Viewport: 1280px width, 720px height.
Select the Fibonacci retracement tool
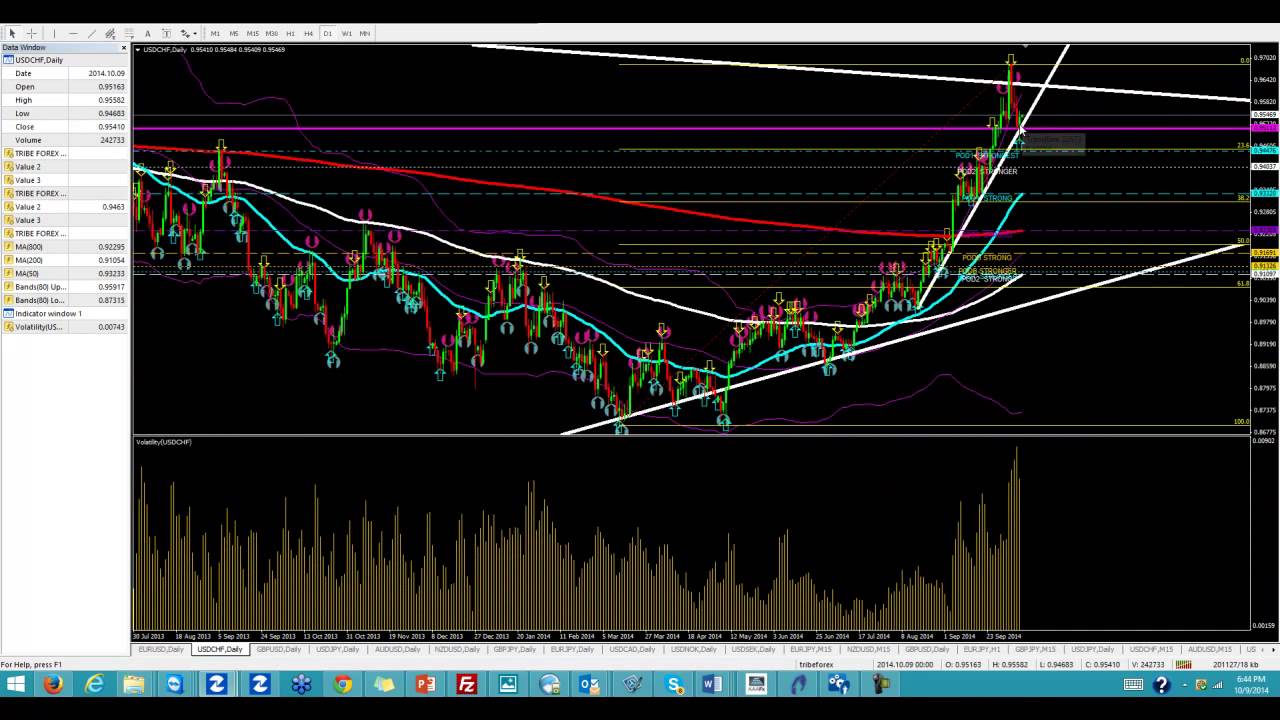129,33
